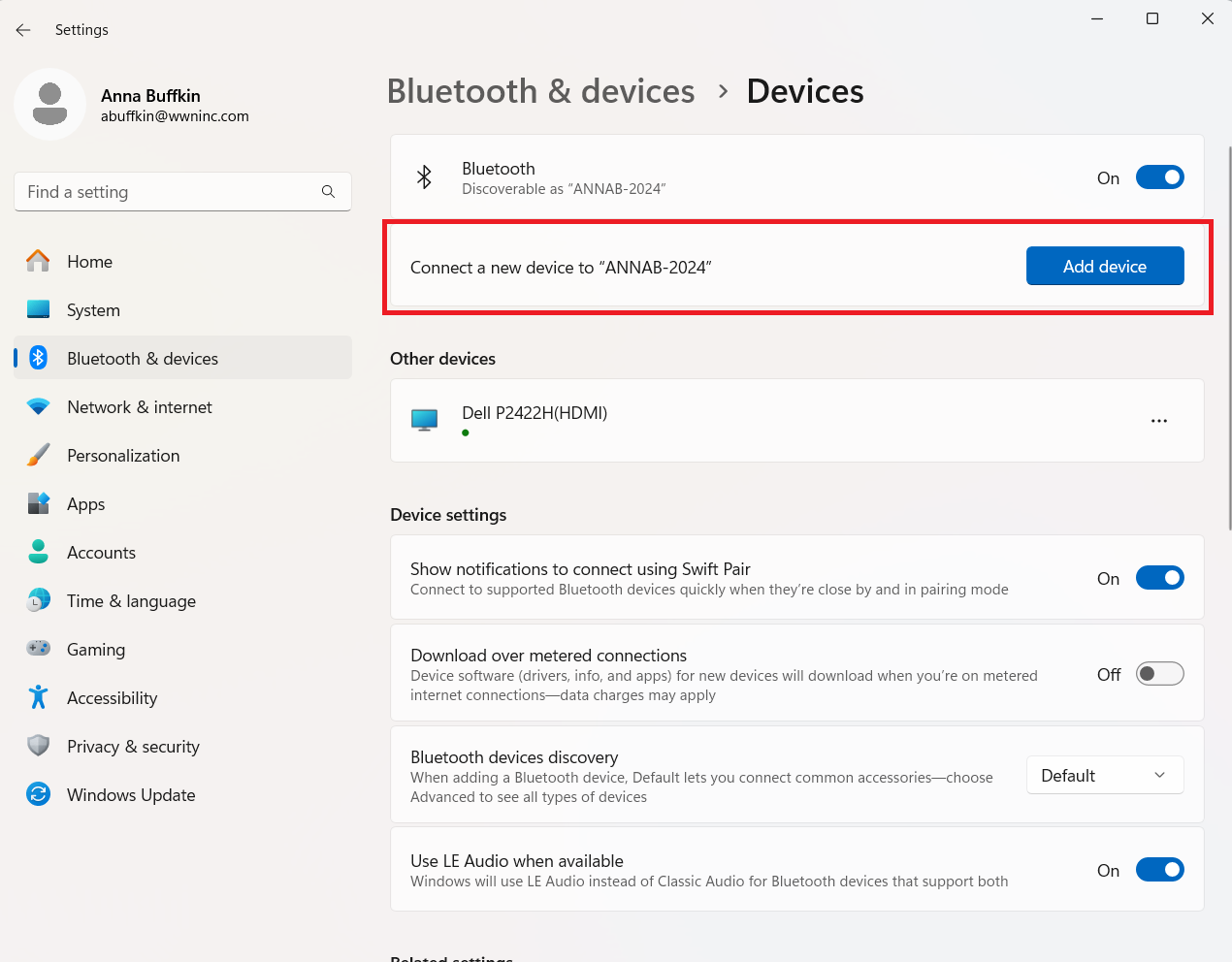Click the Gaming controller icon
Viewport: 1232px width, 962px height.
point(38,648)
